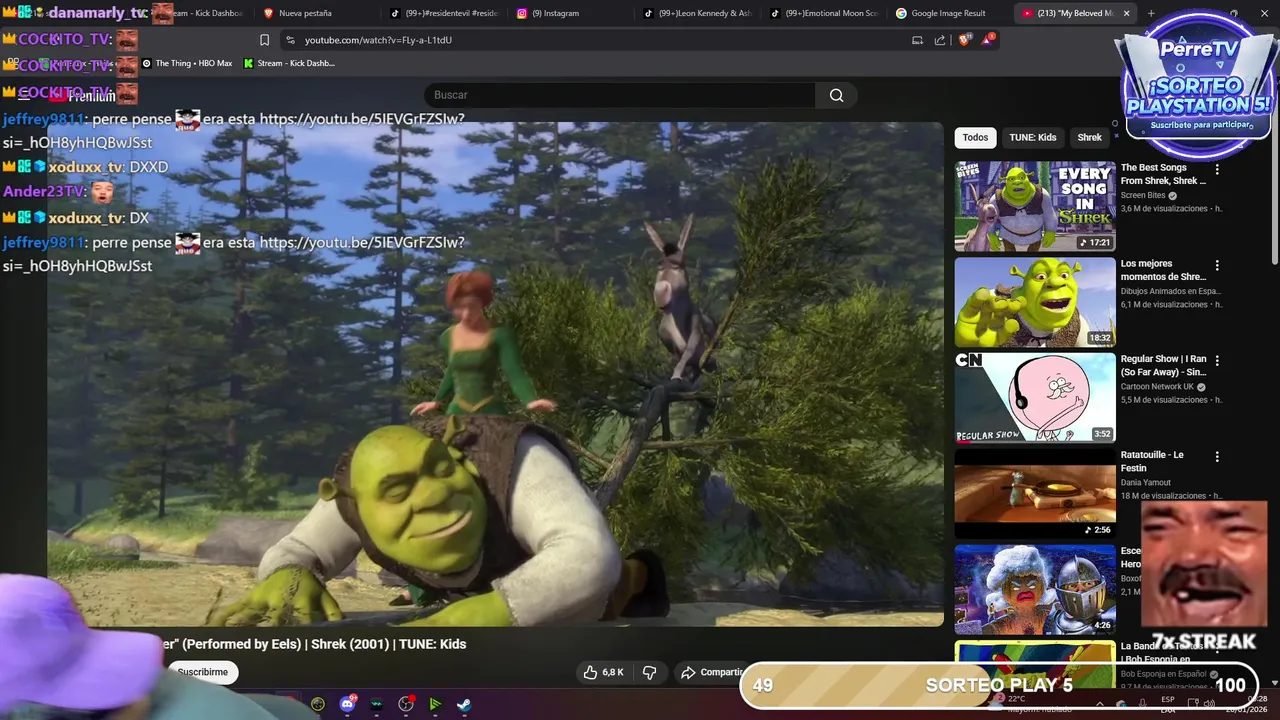Click the site settings icon beside the URL
The width and height of the screenshot is (1280, 720).
[290, 40]
